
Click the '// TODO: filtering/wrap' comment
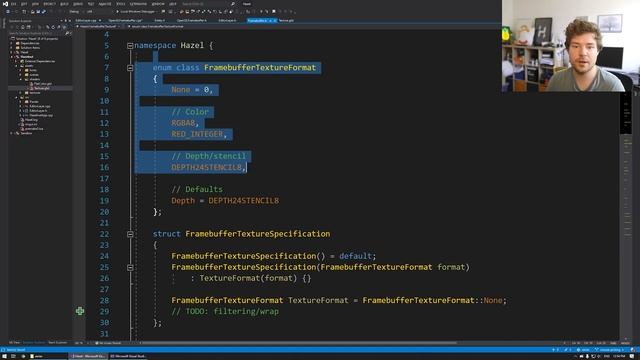225,311
